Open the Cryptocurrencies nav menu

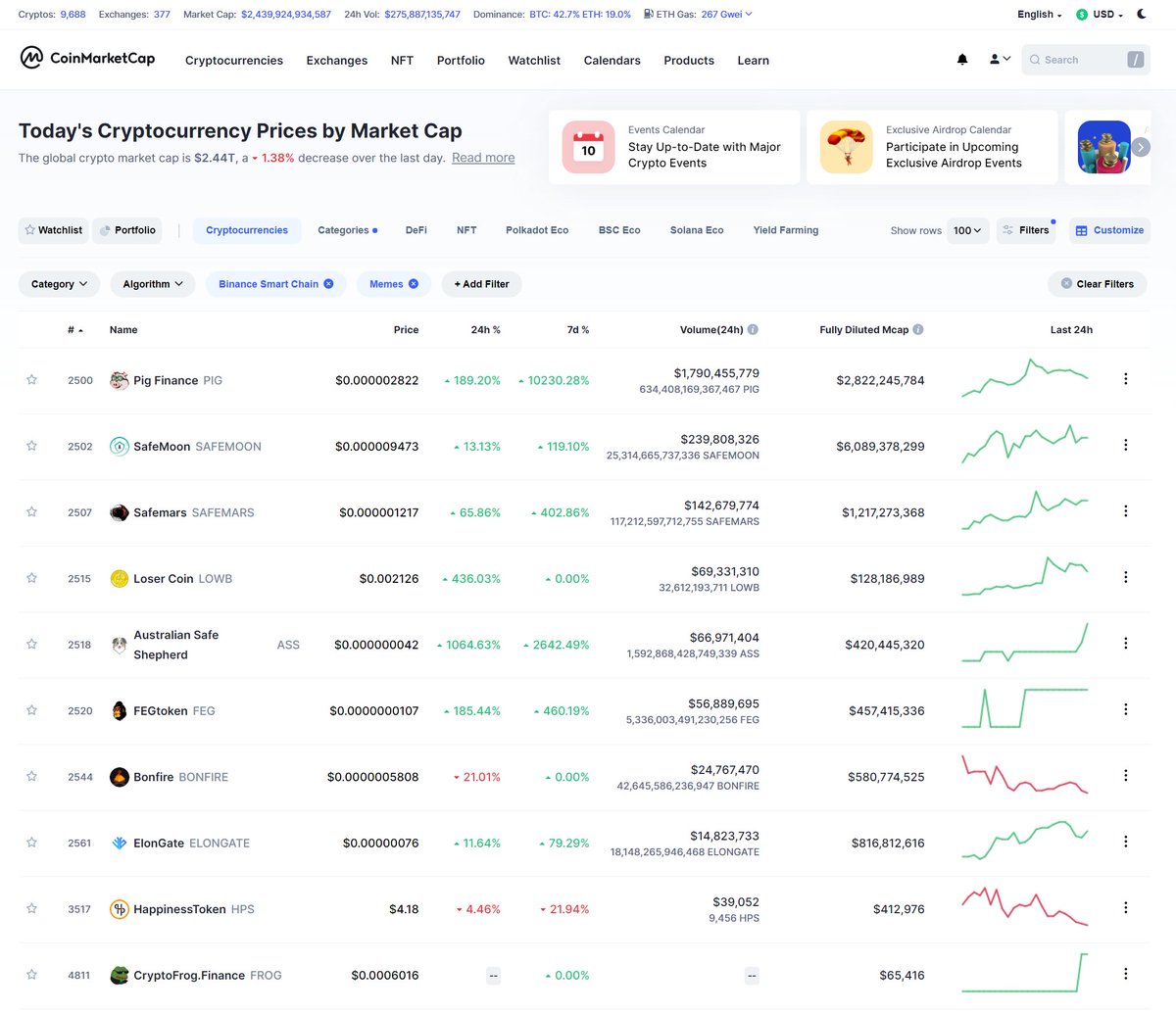(x=234, y=61)
